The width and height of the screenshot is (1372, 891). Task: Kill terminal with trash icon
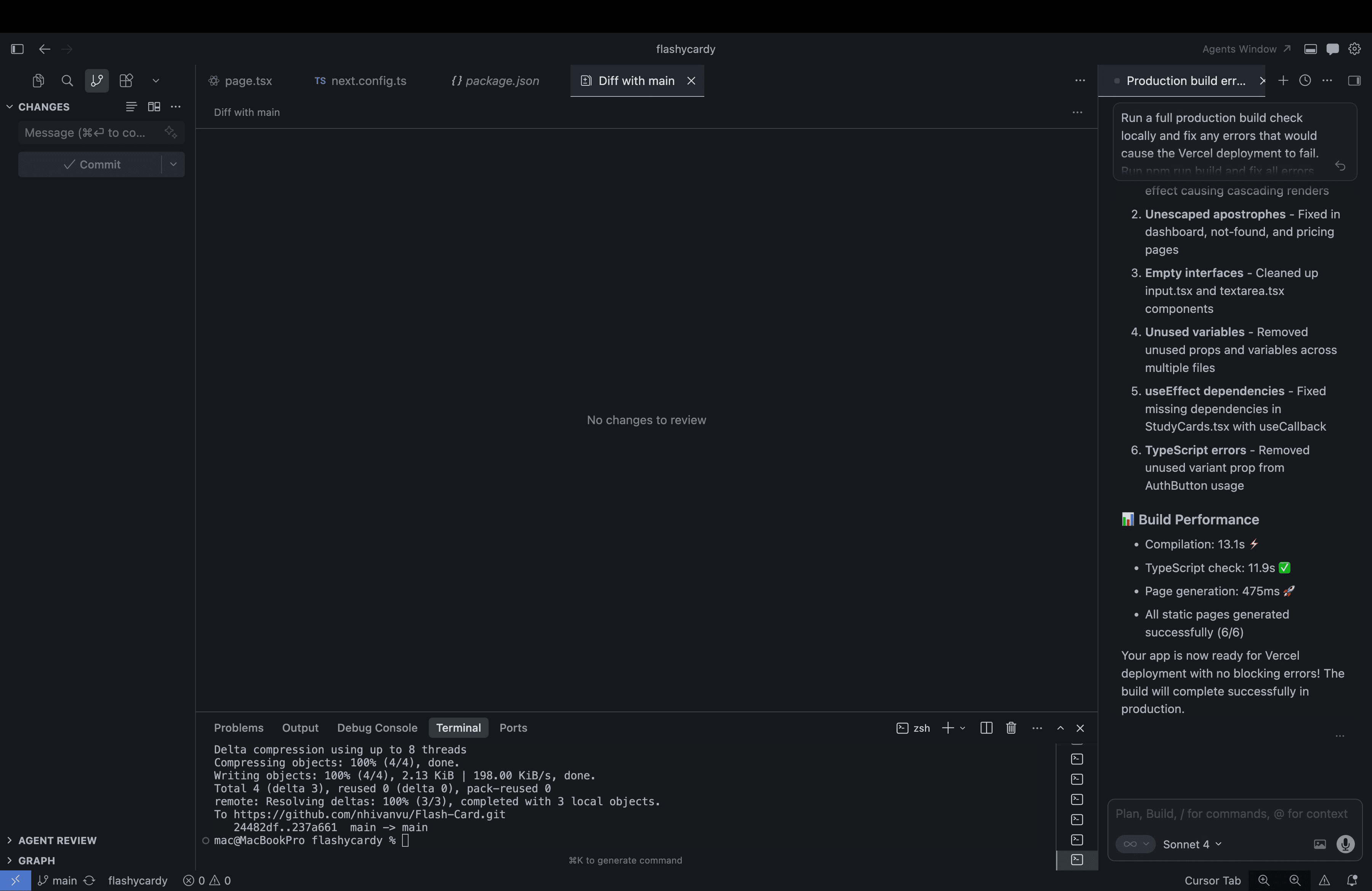pos(1011,729)
